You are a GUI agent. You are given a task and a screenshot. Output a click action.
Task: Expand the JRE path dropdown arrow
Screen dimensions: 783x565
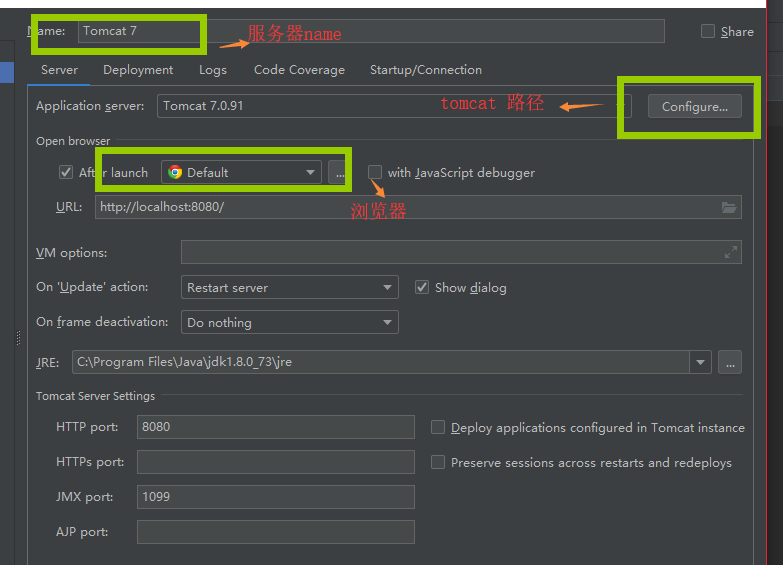point(700,362)
